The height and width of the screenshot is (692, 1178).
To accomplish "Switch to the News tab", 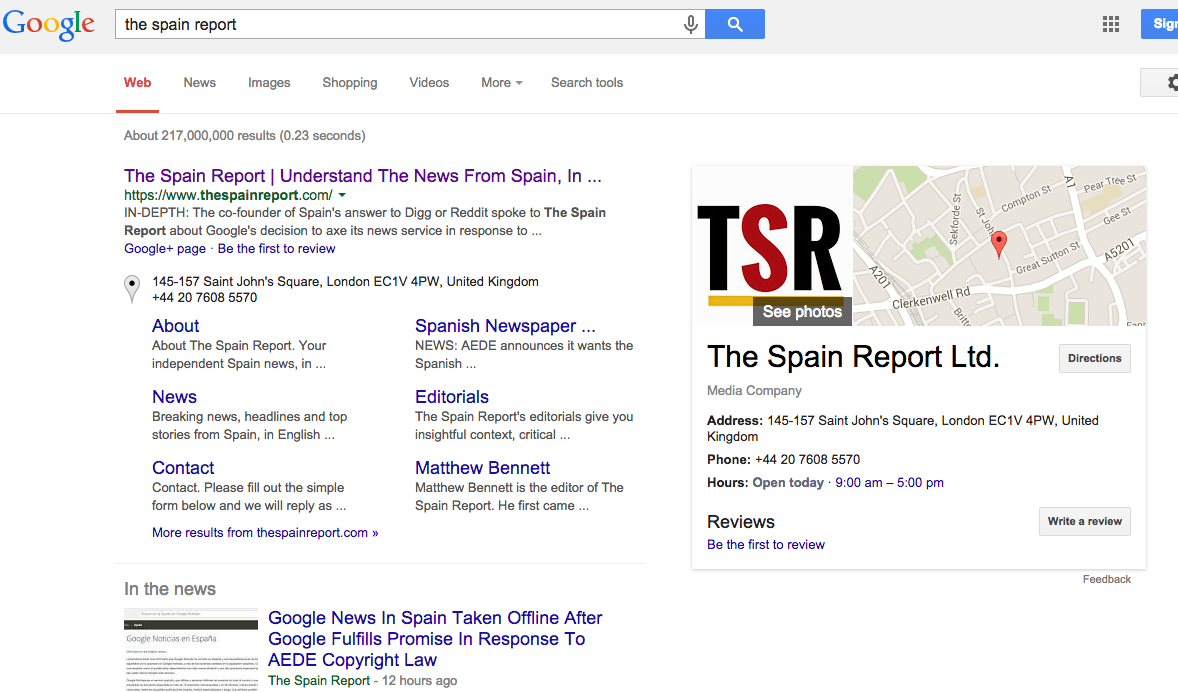I will click(x=200, y=83).
